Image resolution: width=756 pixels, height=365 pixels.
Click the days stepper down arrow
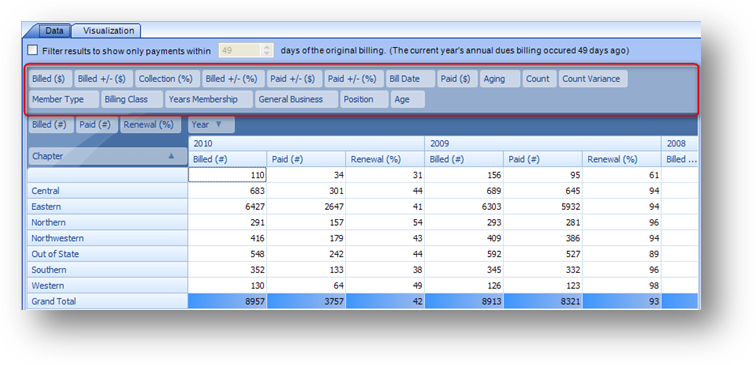[x=267, y=53]
